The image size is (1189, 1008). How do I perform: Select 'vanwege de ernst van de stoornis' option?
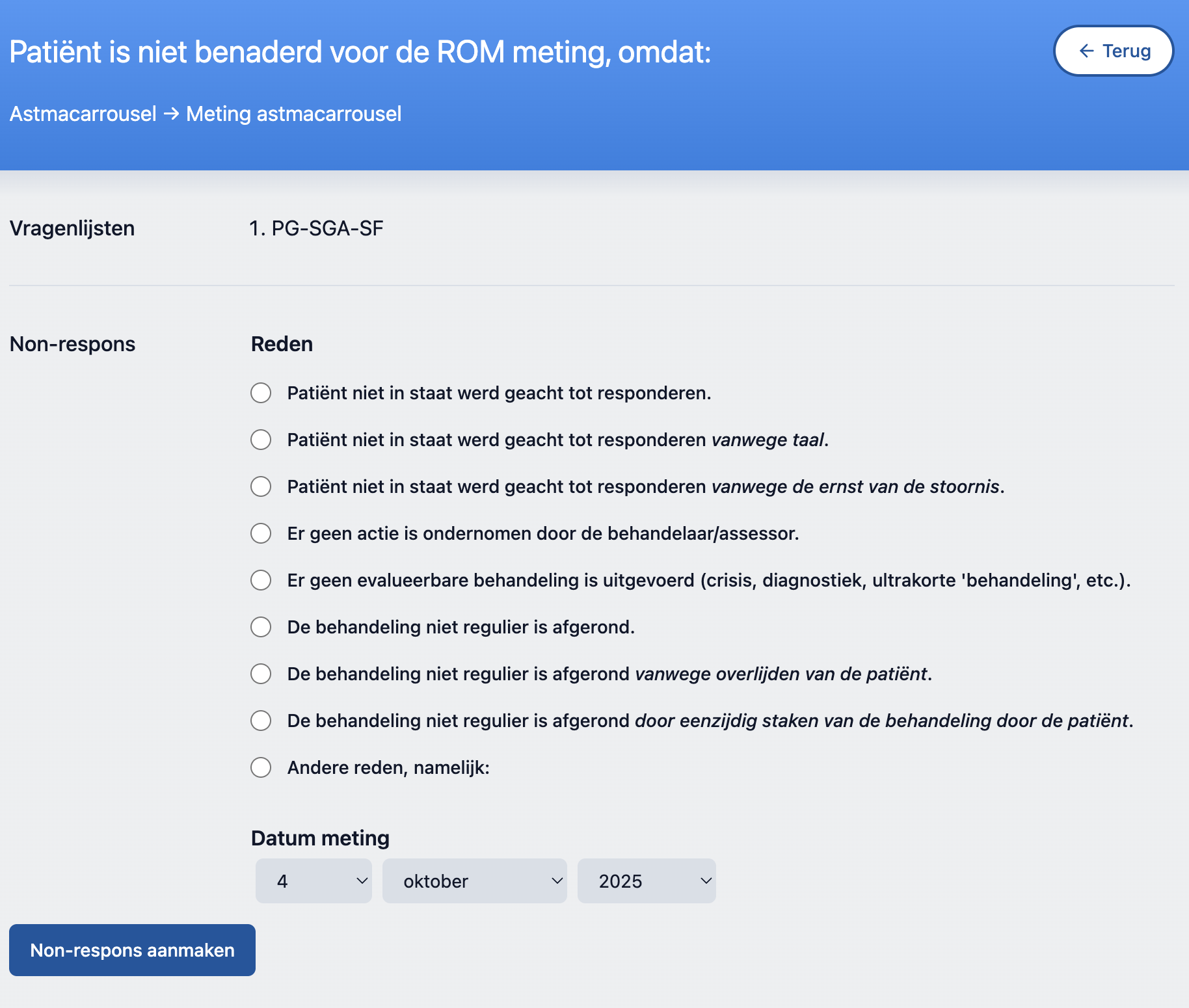point(261,486)
